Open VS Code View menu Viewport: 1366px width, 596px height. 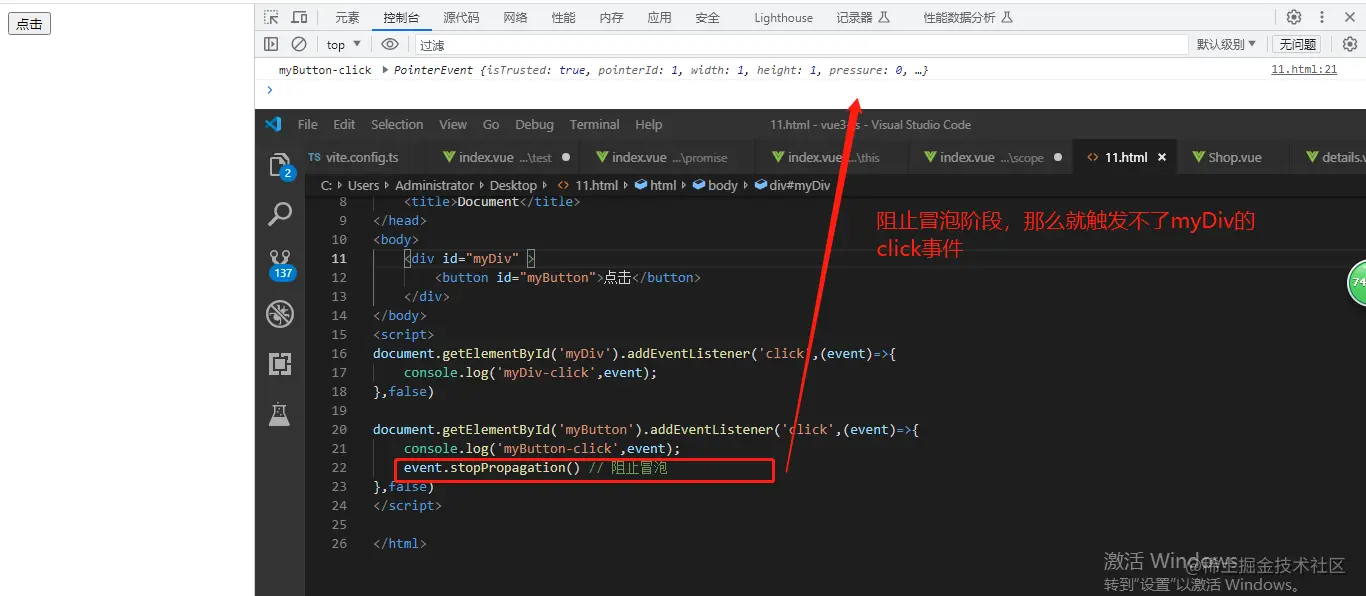pos(453,124)
